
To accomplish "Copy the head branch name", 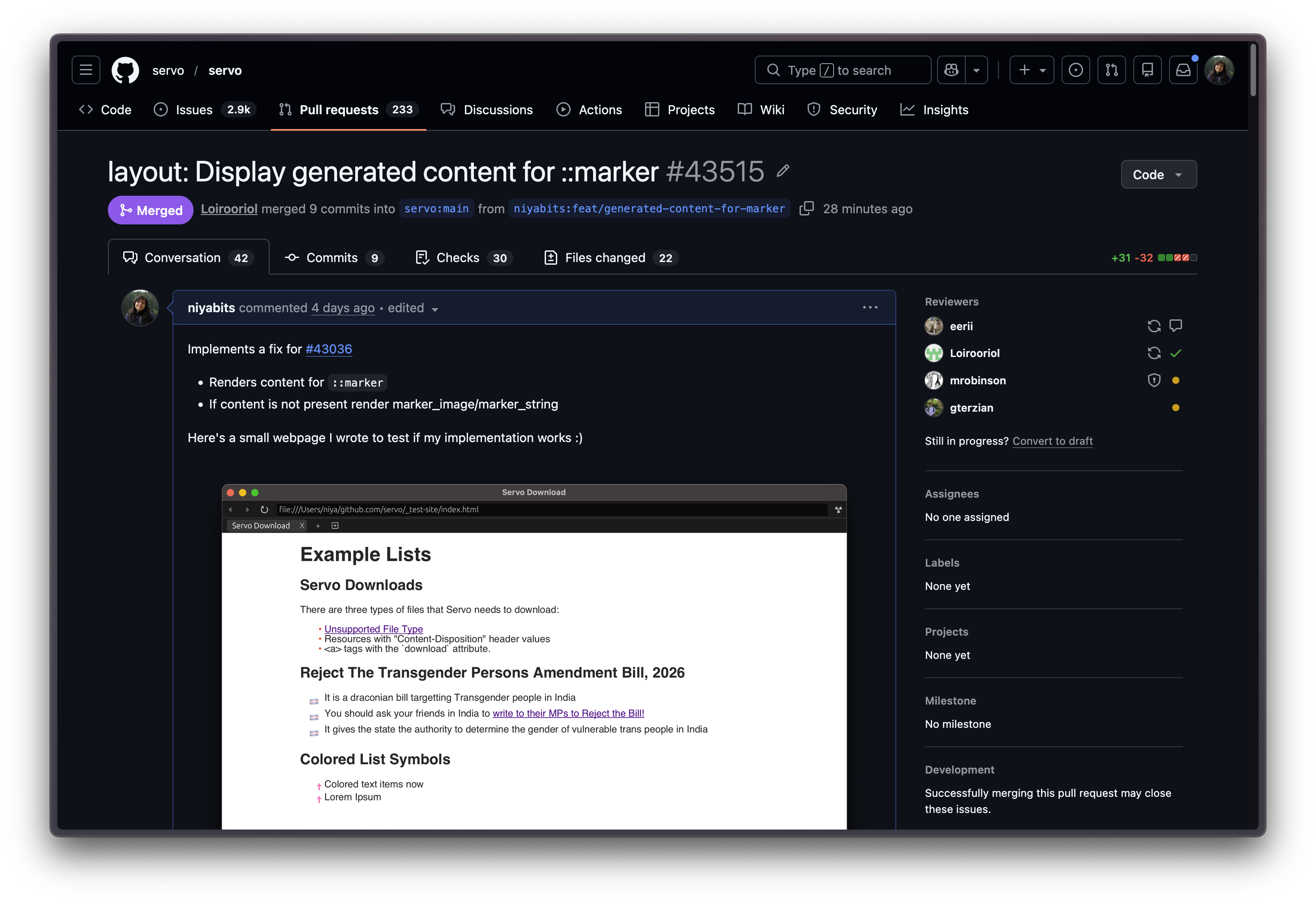I will tap(806, 209).
